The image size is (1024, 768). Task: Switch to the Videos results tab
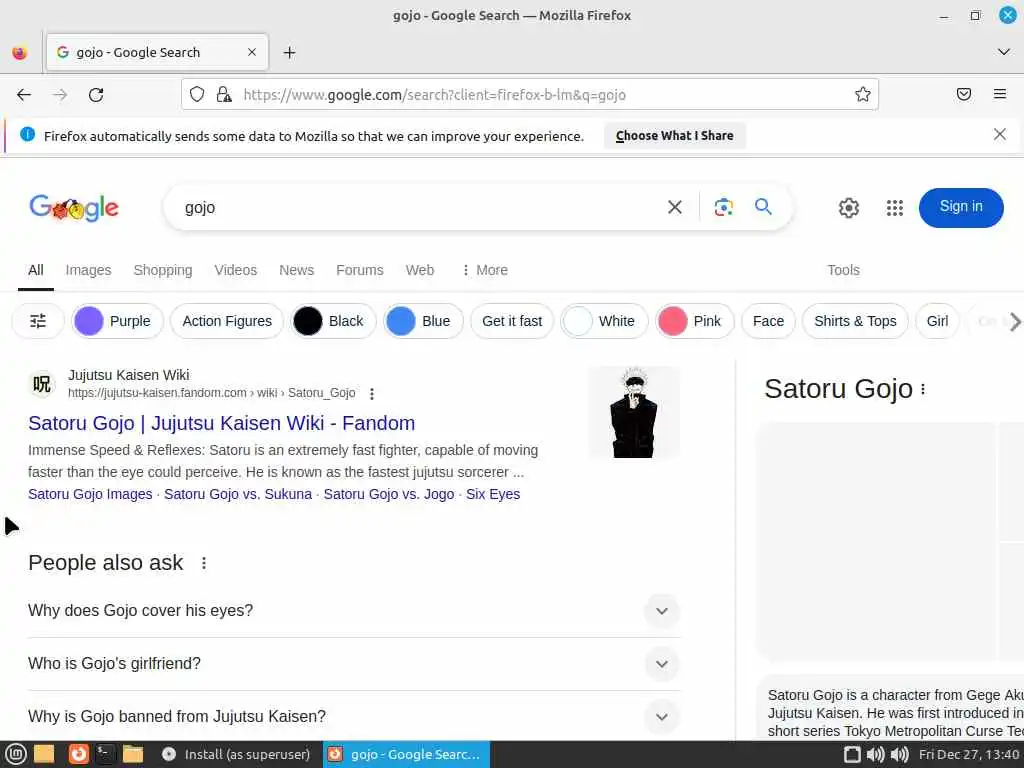coord(236,270)
